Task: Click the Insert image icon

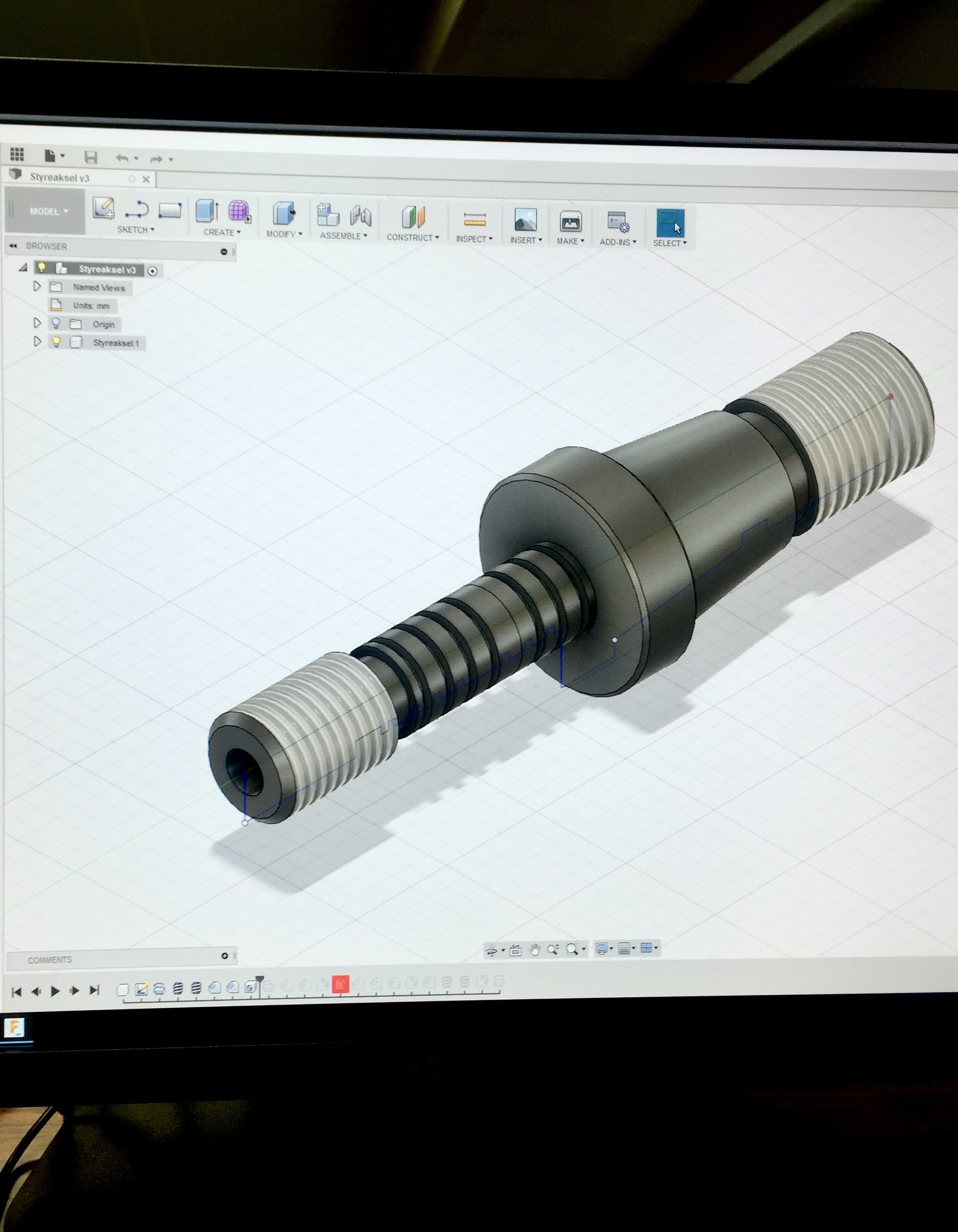Action: (525, 220)
